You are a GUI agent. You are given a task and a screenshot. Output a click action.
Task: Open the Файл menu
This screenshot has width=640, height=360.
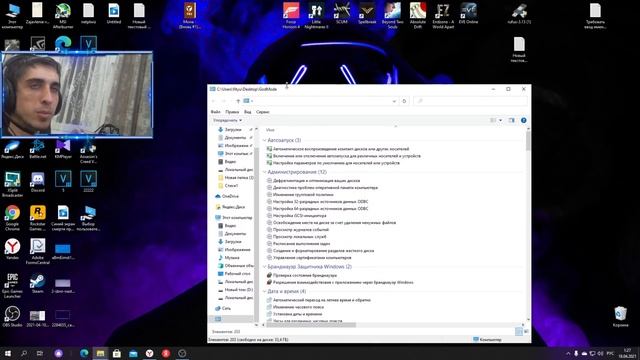click(216, 112)
